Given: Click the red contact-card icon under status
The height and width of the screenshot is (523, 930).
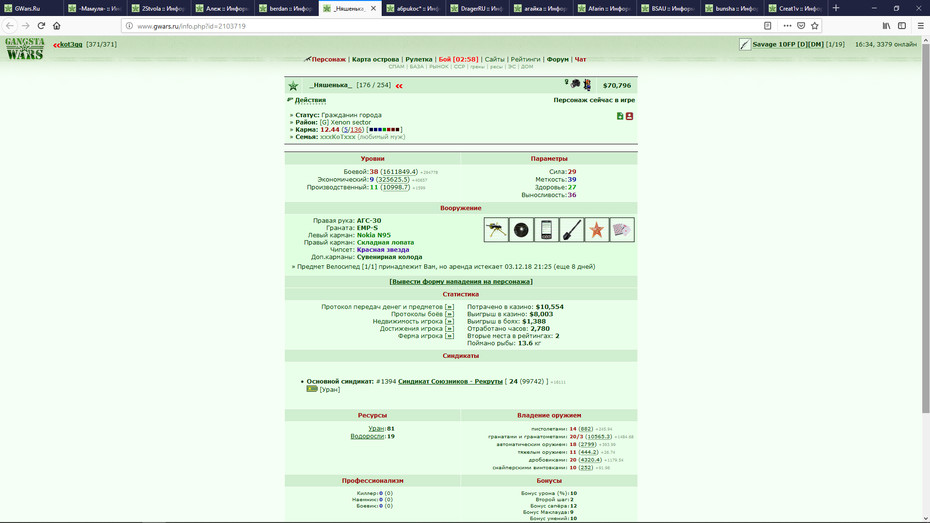Looking at the screenshot, I should pos(629,116).
